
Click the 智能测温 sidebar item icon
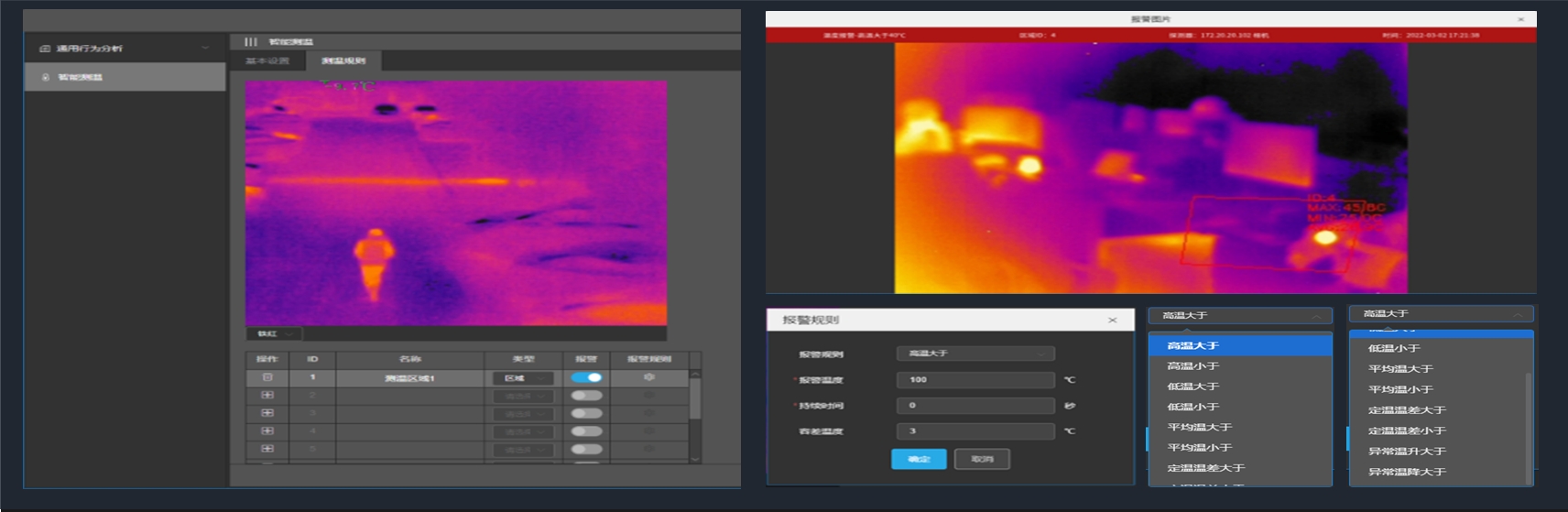tap(46, 77)
